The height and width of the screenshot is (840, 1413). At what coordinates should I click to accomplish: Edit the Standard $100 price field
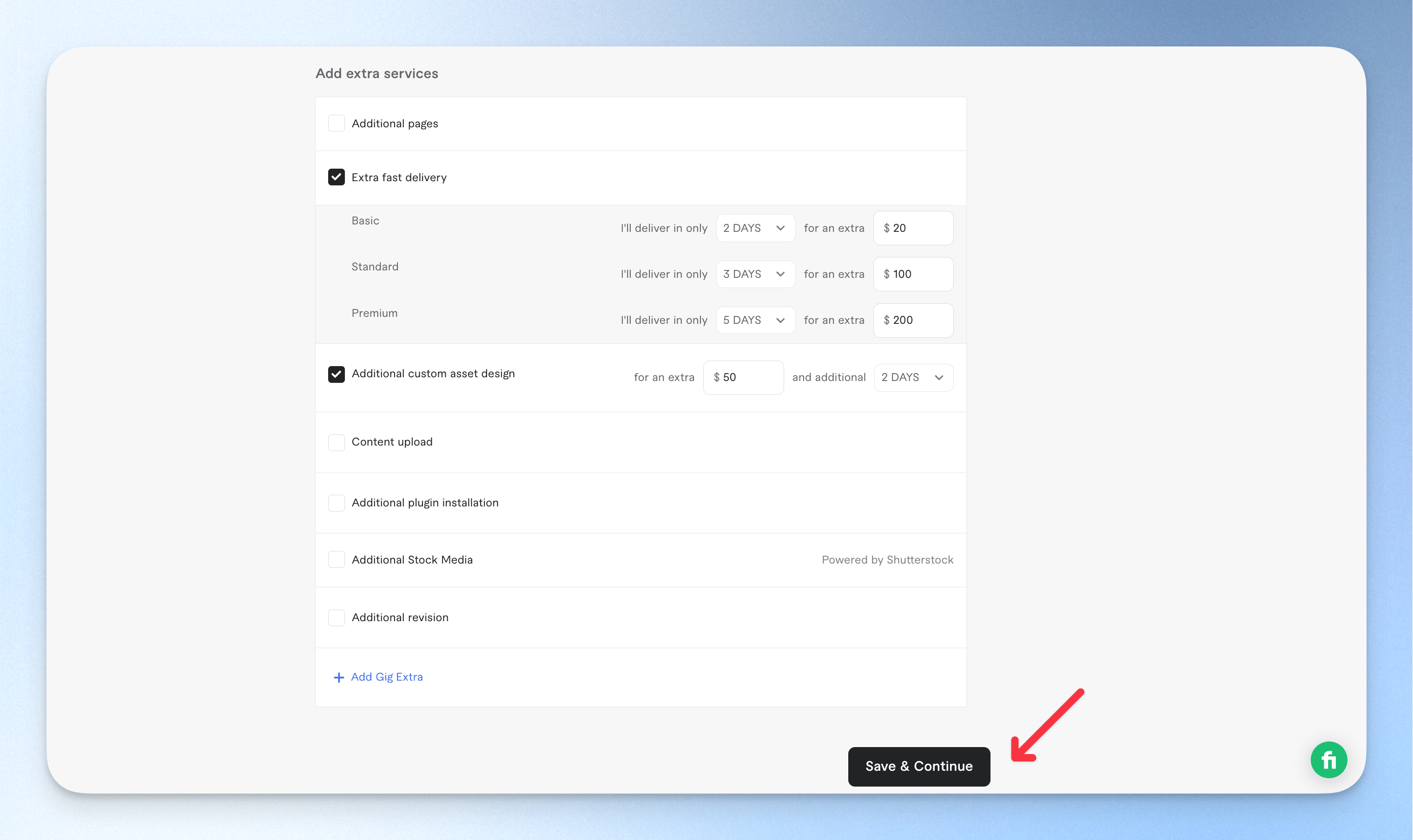point(912,274)
